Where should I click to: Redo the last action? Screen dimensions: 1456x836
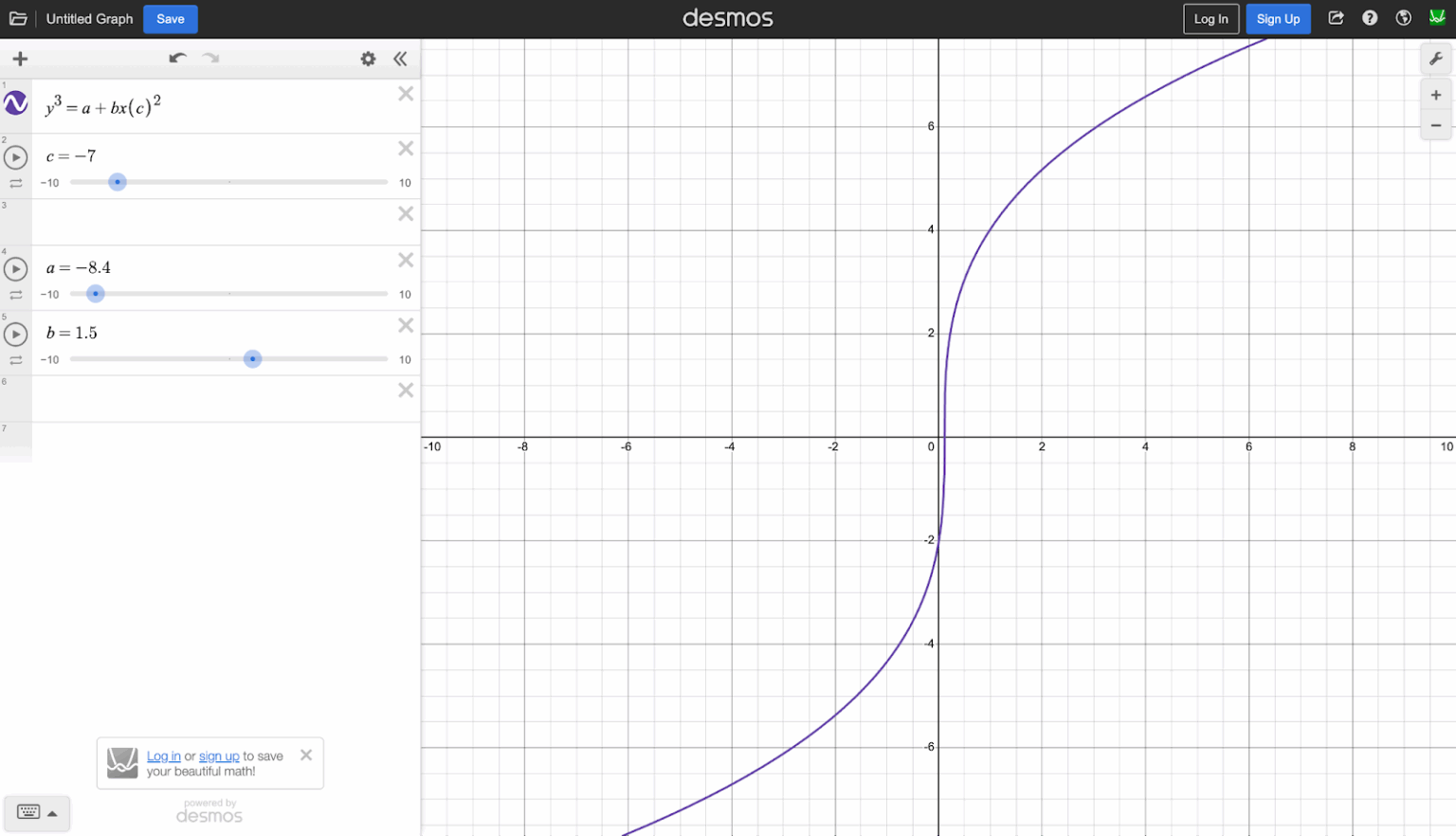[x=210, y=59]
